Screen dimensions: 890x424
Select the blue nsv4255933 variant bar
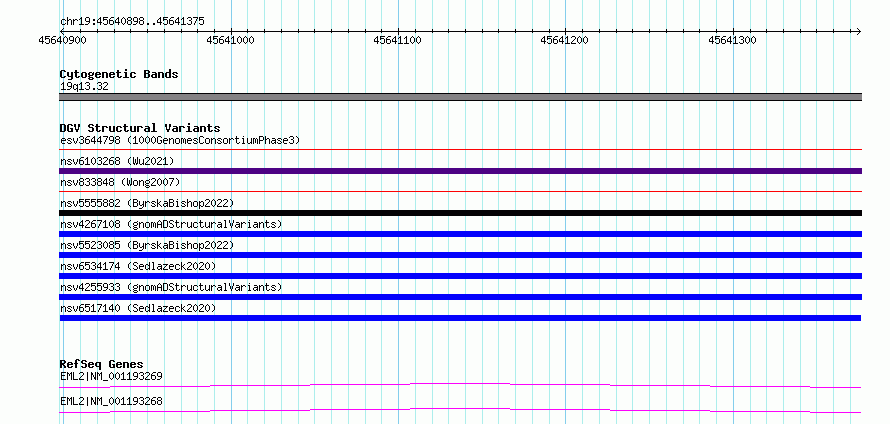[x=460, y=297]
